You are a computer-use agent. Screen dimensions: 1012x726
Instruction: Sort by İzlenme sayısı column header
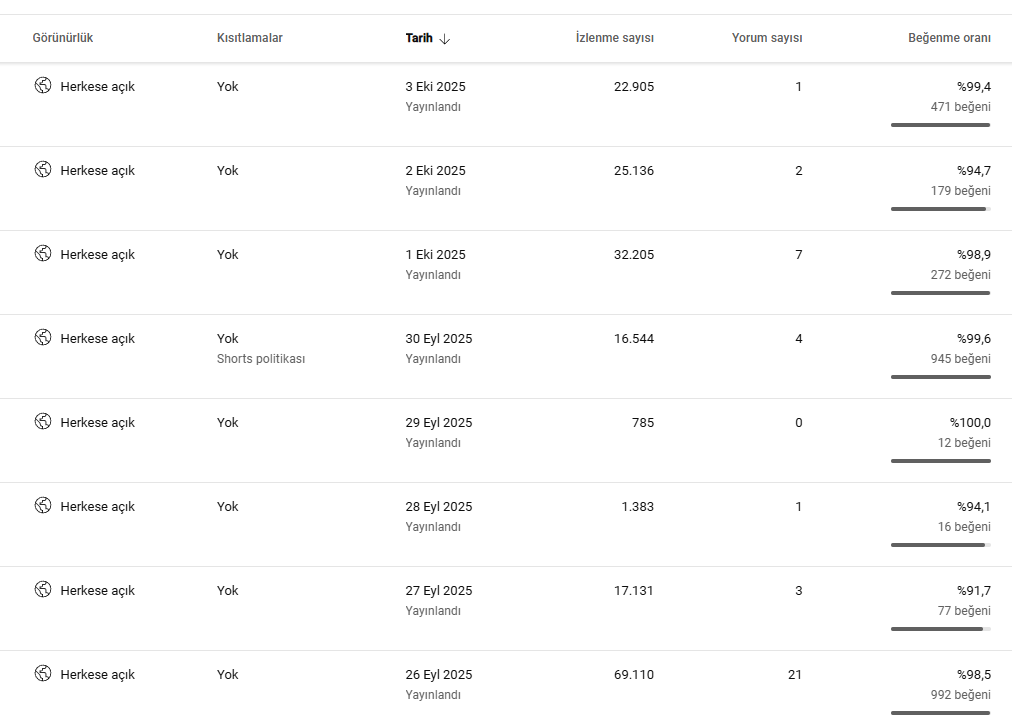[614, 38]
